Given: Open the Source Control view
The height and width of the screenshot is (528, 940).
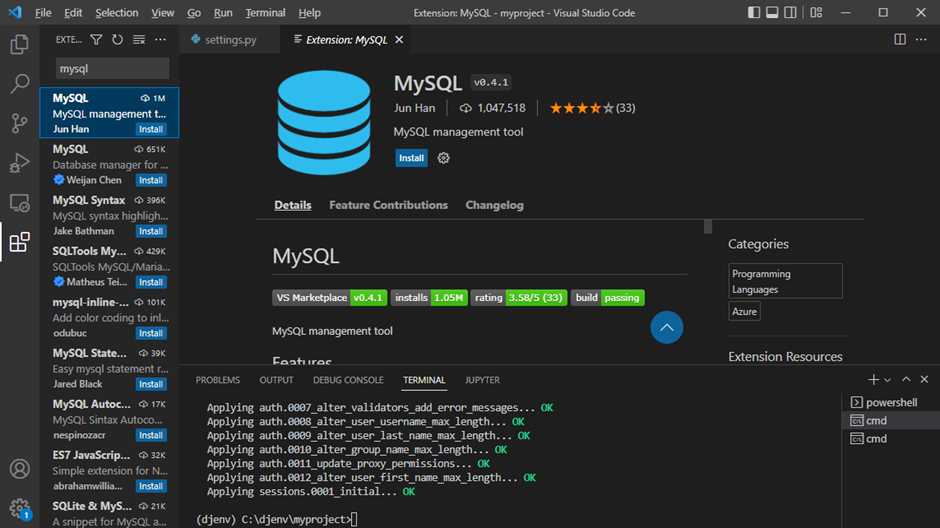Looking at the screenshot, I should [x=19, y=123].
